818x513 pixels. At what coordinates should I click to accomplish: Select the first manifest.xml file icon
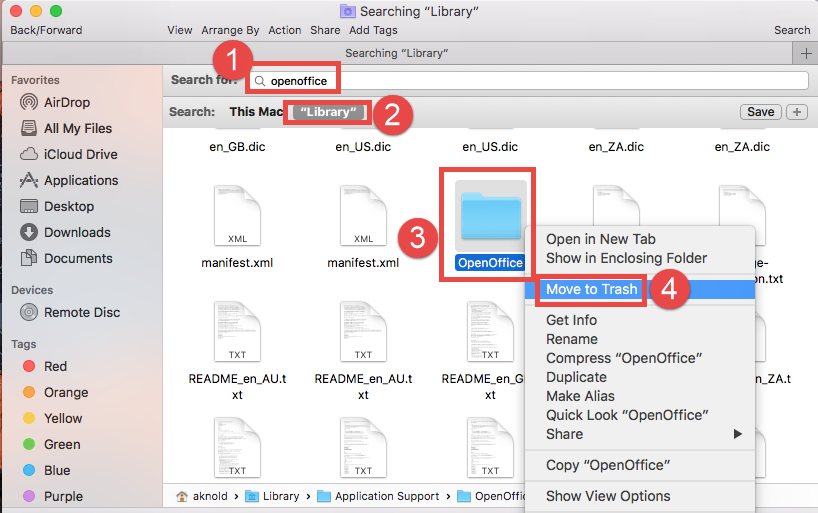point(237,216)
